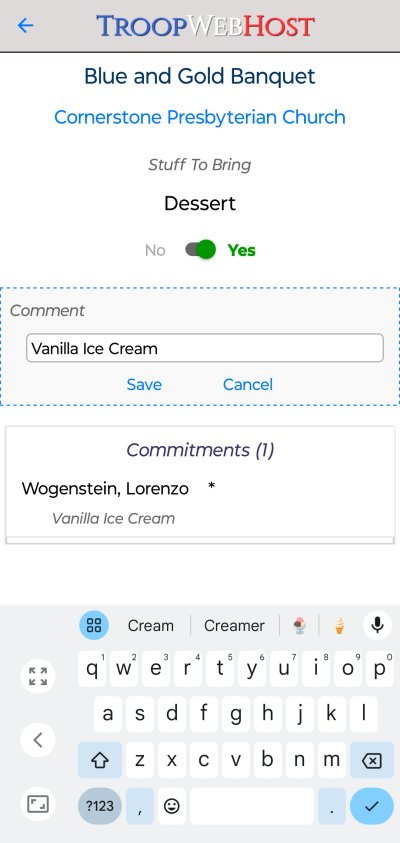Cancel the comment edit
This screenshot has width=400, height=843.
coord(248,384)
